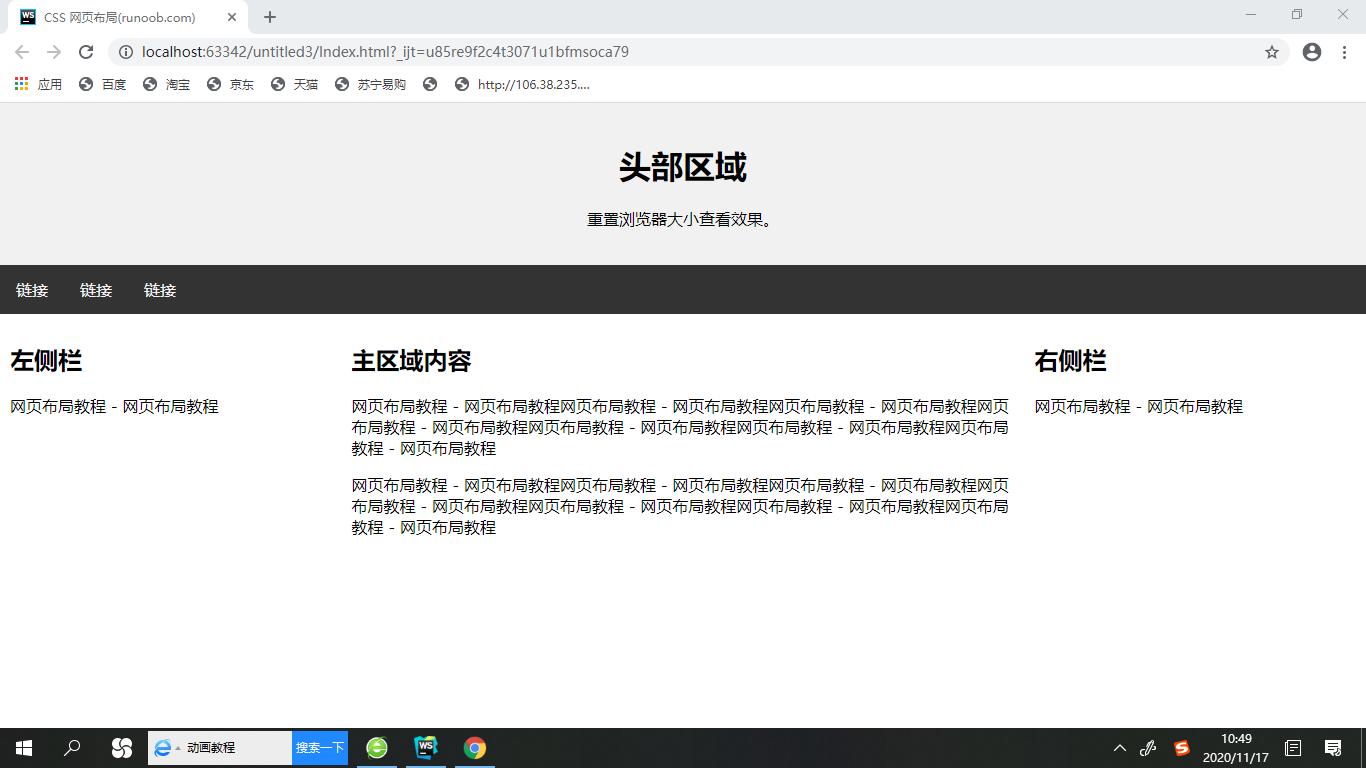The width and height of the screenshot is (1366, 768).
Task: Launch WebStorm from the taskbar
Action: (x=425, y=747)
